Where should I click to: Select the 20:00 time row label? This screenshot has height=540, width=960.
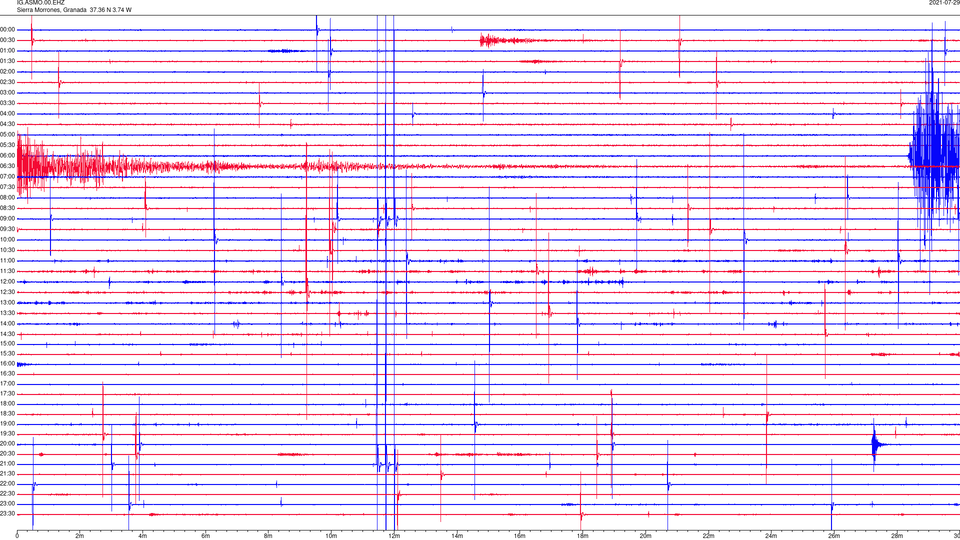[x=7, y=443]
